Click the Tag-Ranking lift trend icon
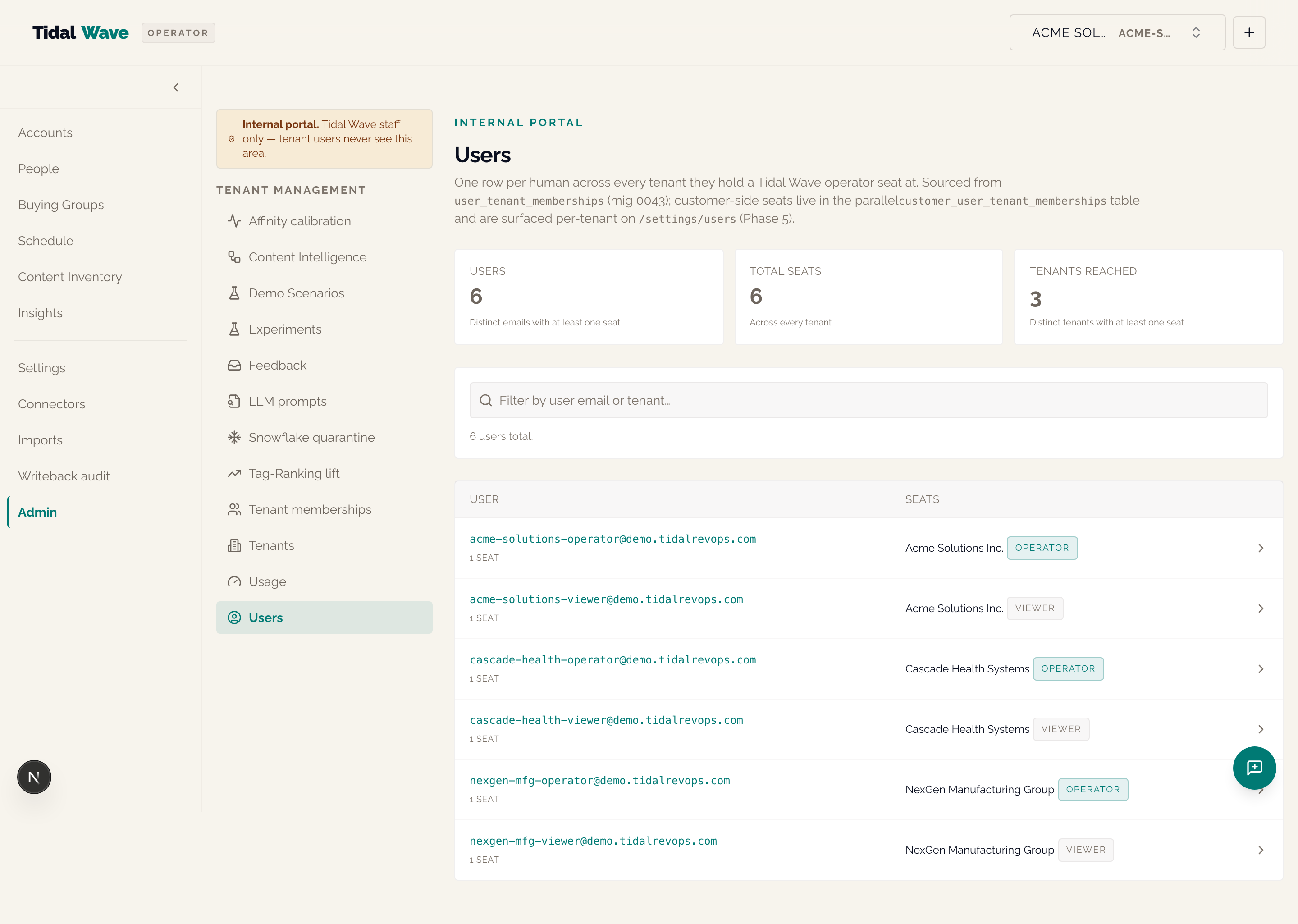 (x=234, y=473)
